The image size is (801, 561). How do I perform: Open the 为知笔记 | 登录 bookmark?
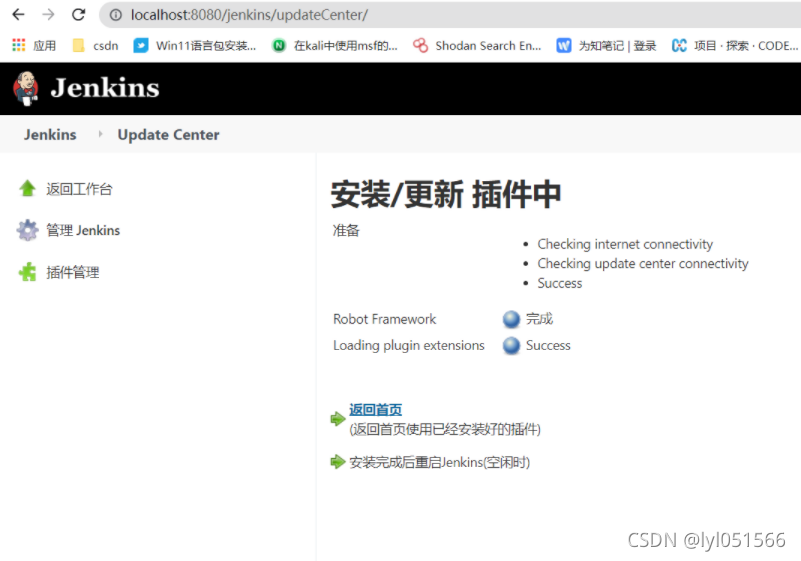pyautogui.click(x=606, y=45)
